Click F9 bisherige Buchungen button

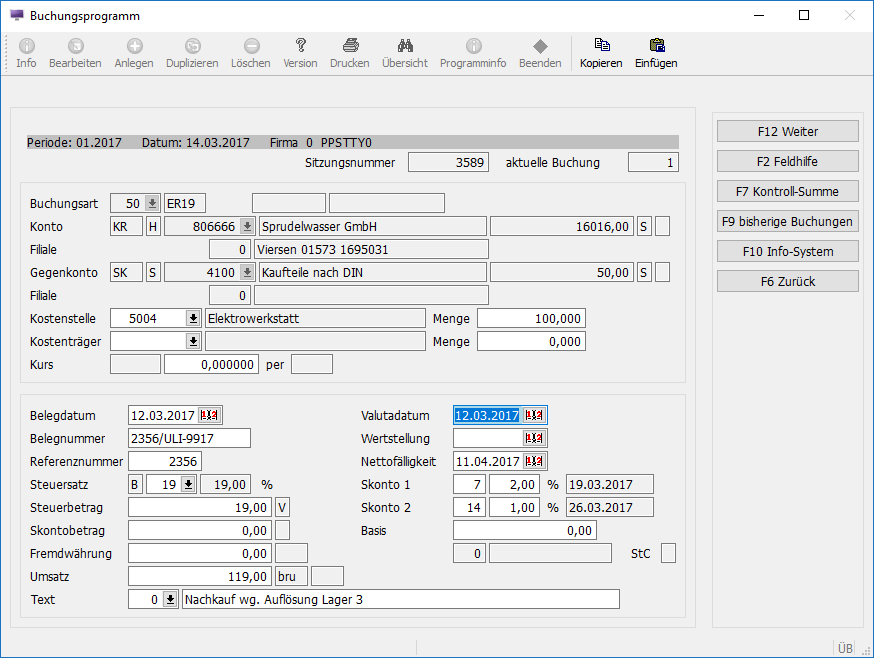(x=787, y=221)
